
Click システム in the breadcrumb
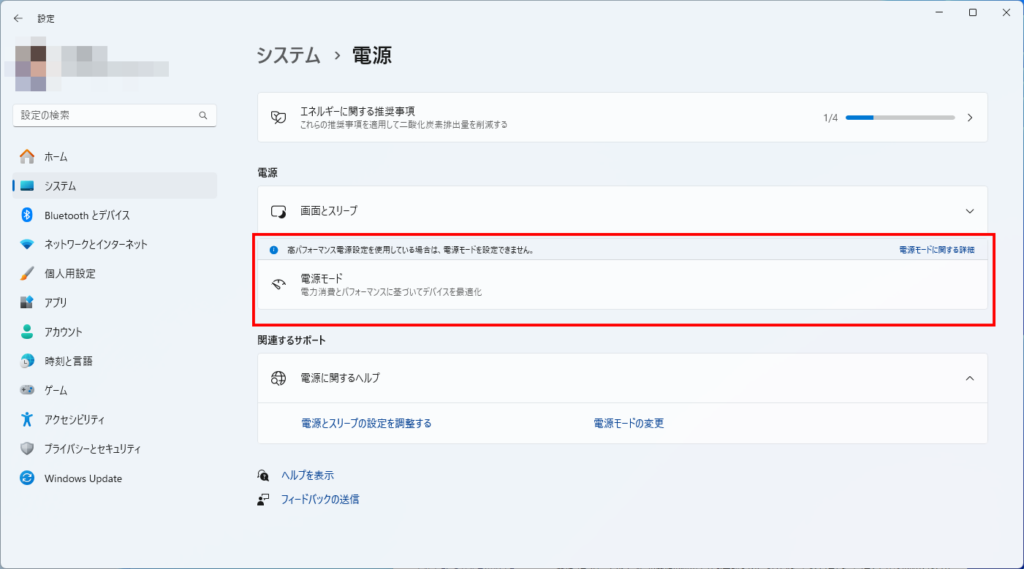(288, 56)
